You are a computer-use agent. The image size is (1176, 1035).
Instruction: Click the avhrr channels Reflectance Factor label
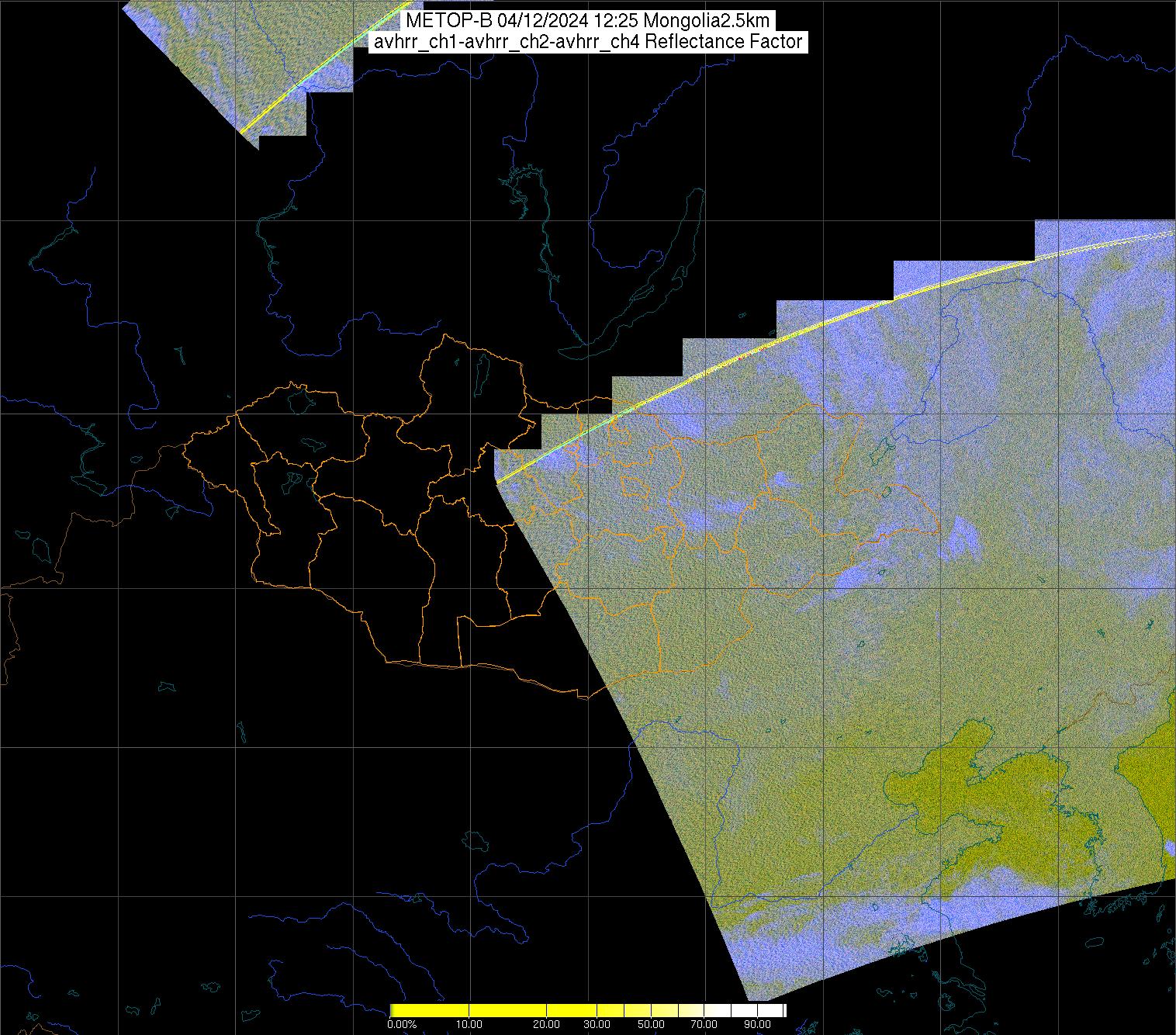click(587, 42)
